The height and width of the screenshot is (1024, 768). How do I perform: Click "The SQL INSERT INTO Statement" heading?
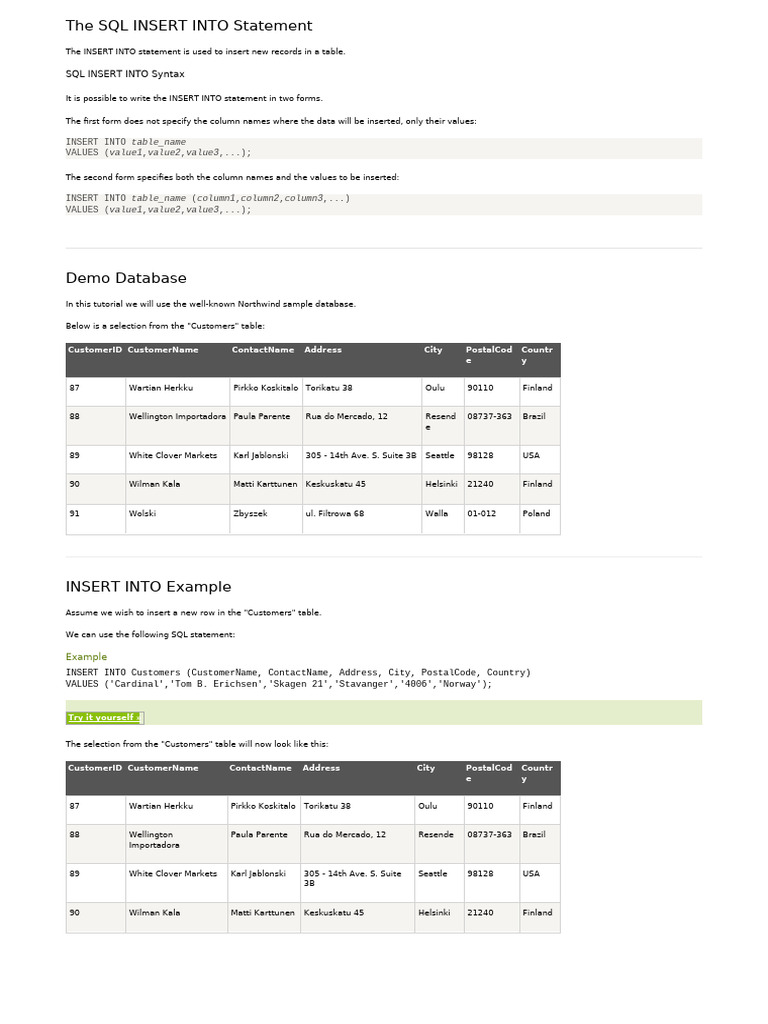[x=189, y=26]
